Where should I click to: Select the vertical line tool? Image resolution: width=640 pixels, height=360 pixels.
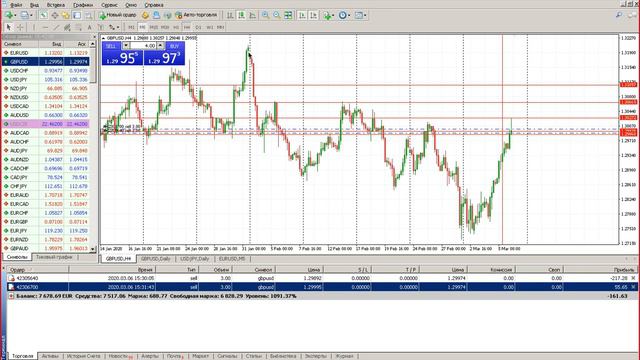34,27
